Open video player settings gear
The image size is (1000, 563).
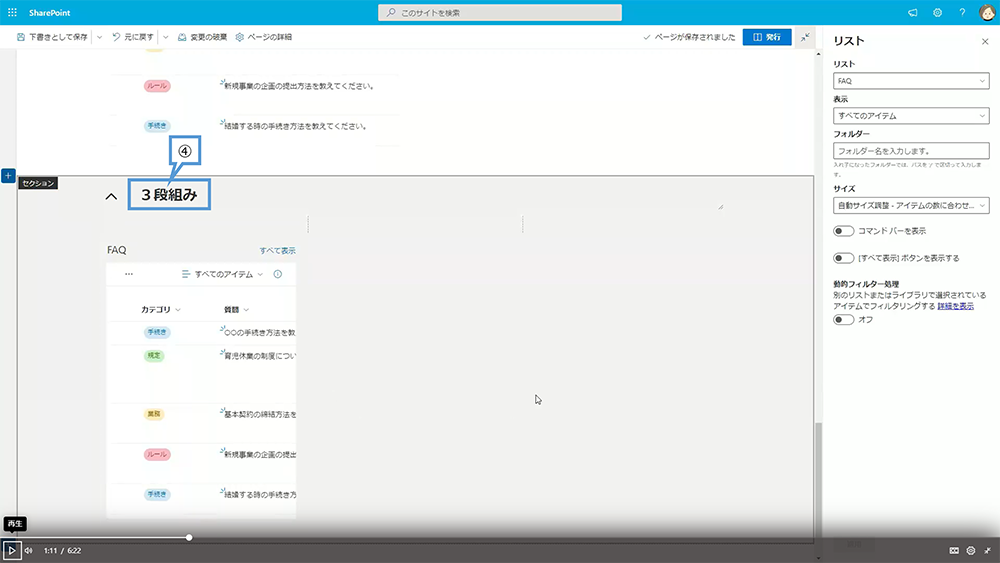(x=971, y=550)
